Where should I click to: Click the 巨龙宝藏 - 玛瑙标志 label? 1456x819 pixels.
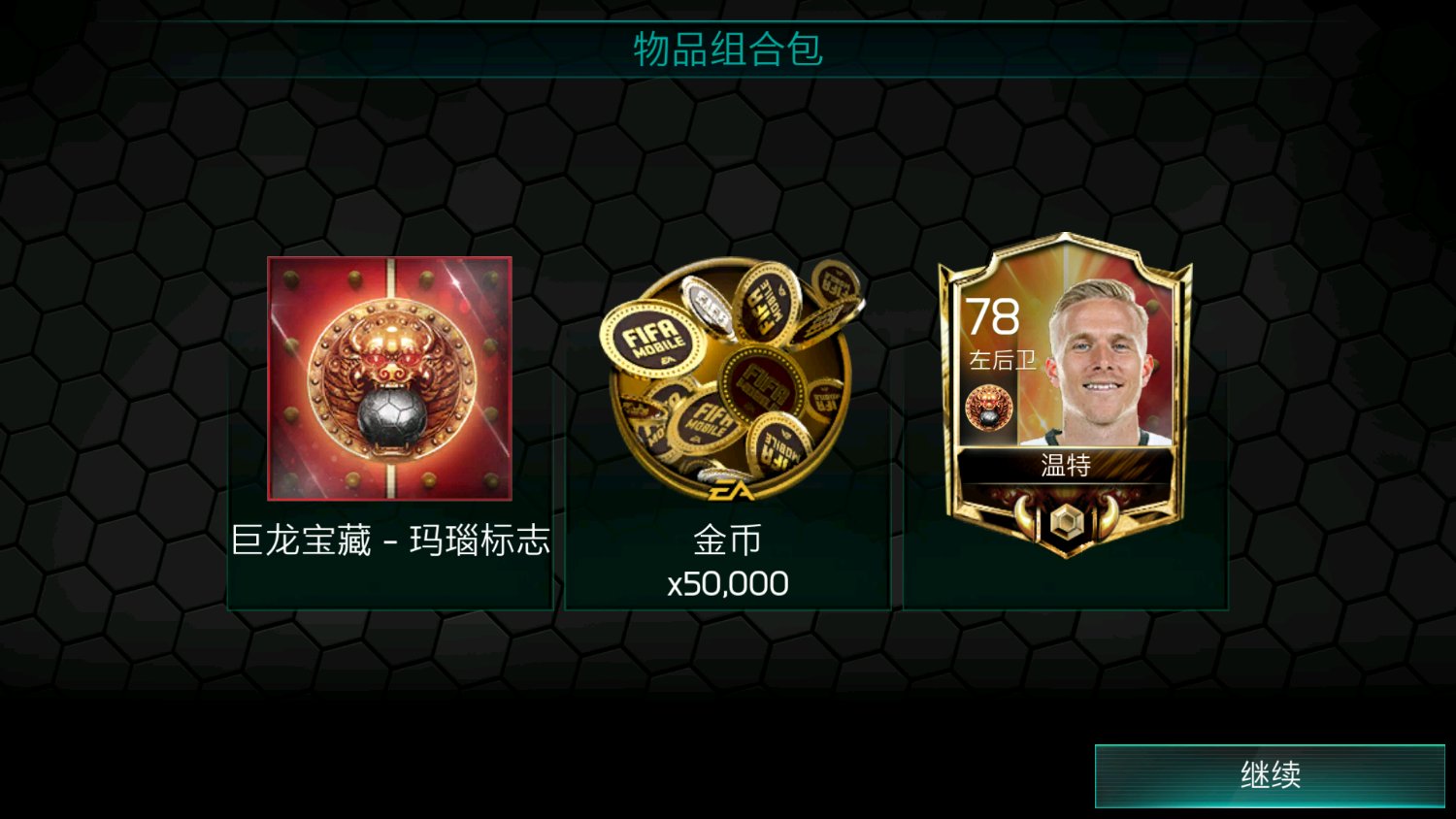[x=390, y=541]
